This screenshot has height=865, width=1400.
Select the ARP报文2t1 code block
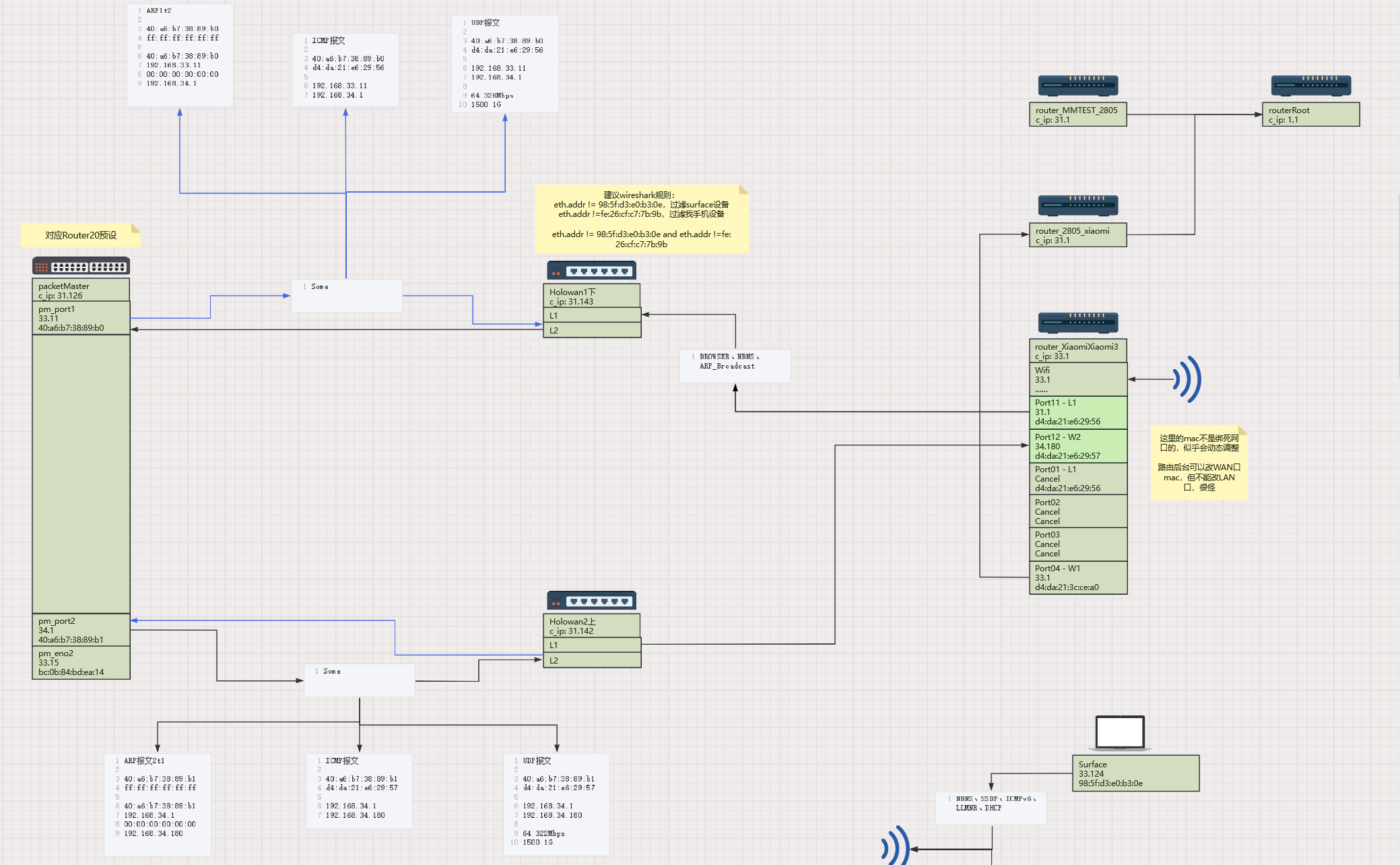158,804
